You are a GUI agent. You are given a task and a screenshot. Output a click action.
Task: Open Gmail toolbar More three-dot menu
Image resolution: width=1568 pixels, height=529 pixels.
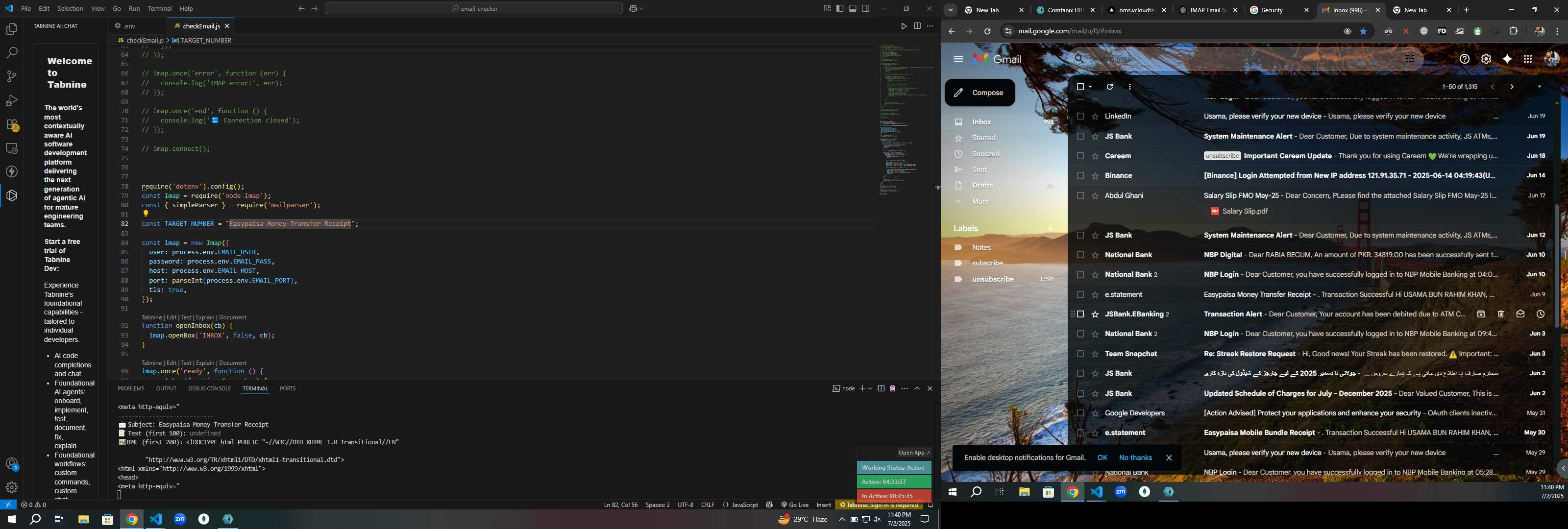(1130, 87)
